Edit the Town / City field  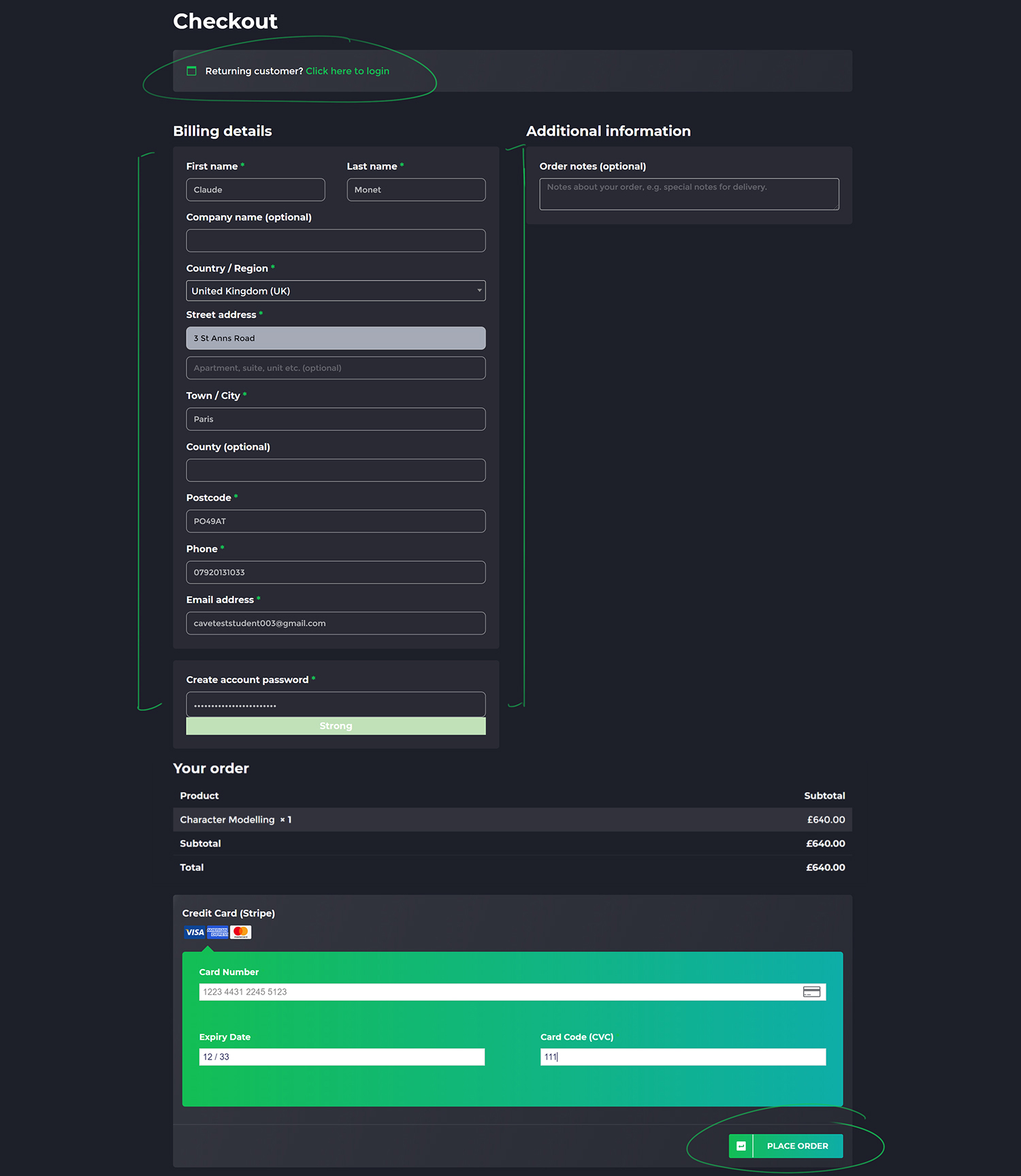(336, 419)
